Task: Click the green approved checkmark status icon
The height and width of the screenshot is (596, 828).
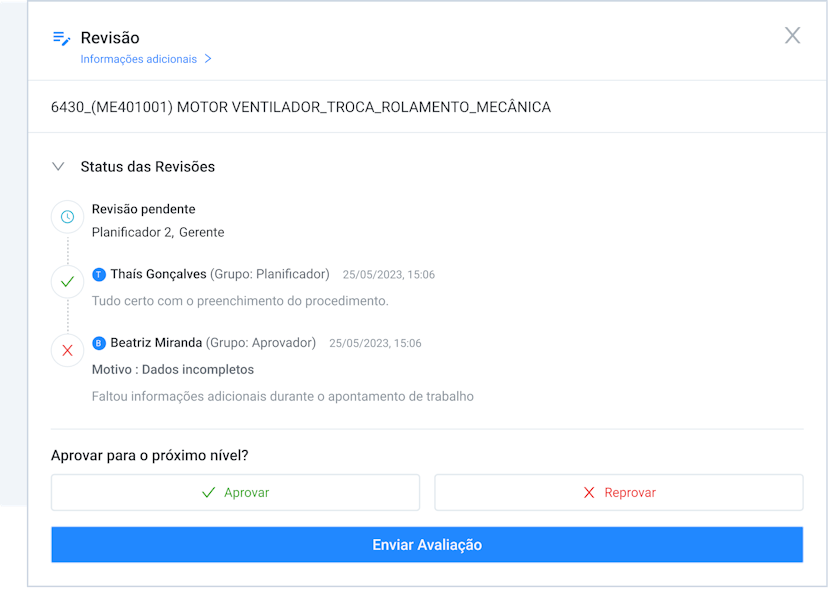Action: [x=67, y=282]
